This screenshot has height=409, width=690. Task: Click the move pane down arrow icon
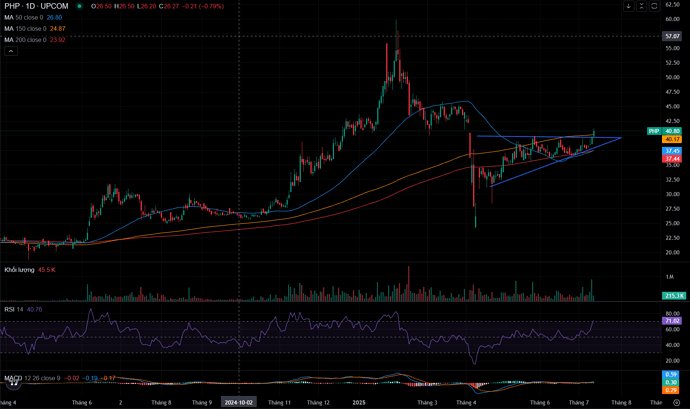tap(628, 6)
